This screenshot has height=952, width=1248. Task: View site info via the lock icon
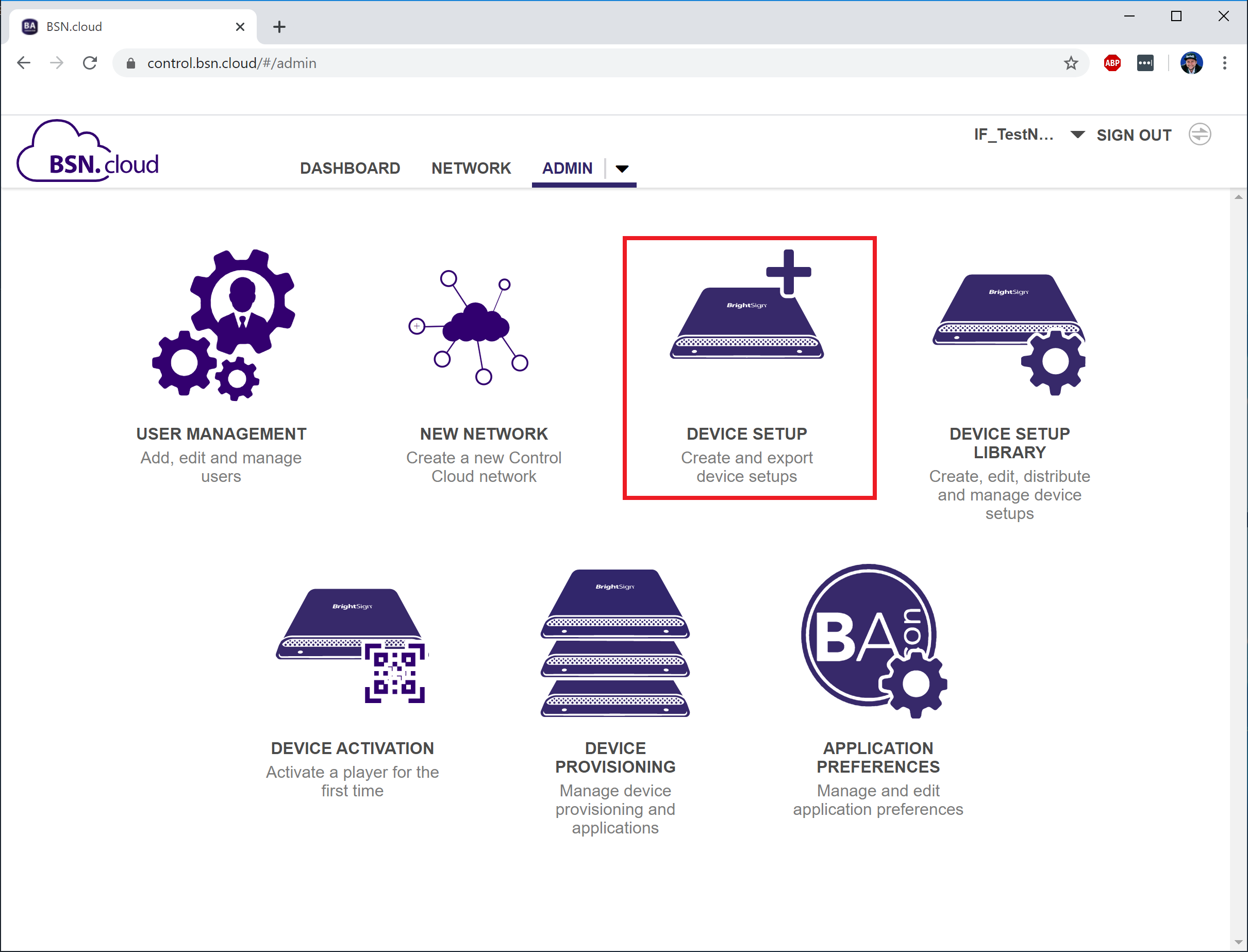(x=131, y=63)
